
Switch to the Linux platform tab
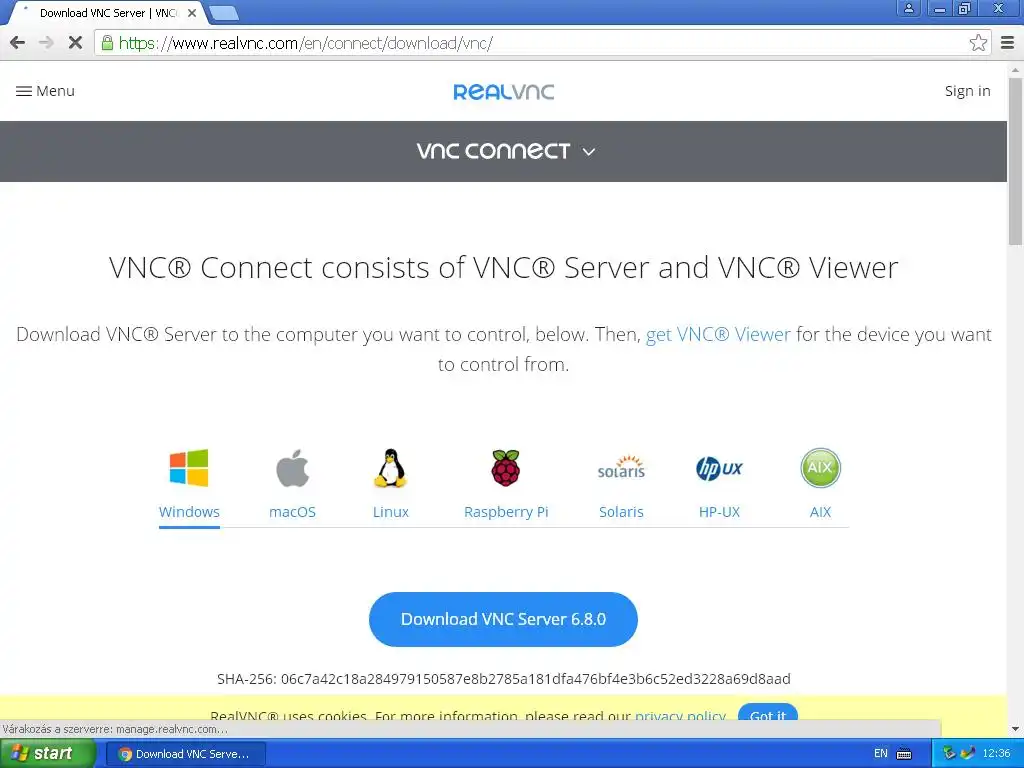click(x=391, y=512)
